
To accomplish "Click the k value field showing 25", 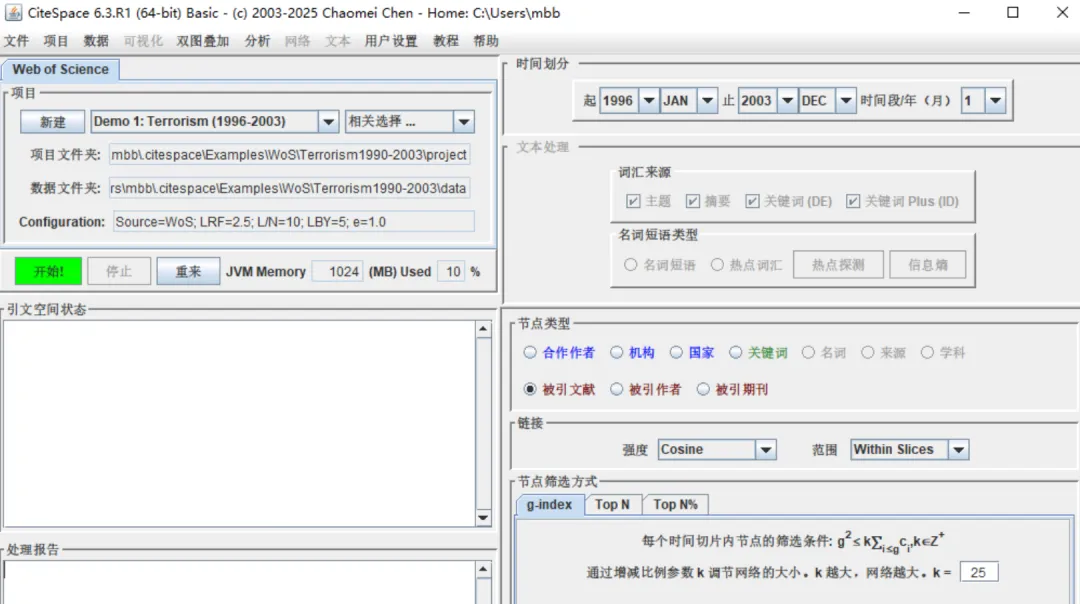I will [978, 572].
